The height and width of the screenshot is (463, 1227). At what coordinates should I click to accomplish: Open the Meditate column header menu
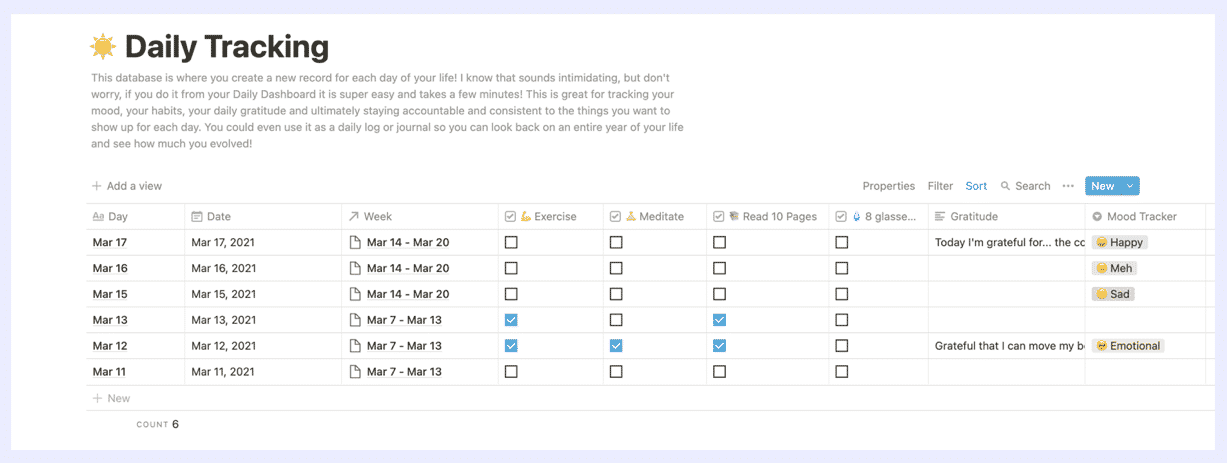pos(655,216)
